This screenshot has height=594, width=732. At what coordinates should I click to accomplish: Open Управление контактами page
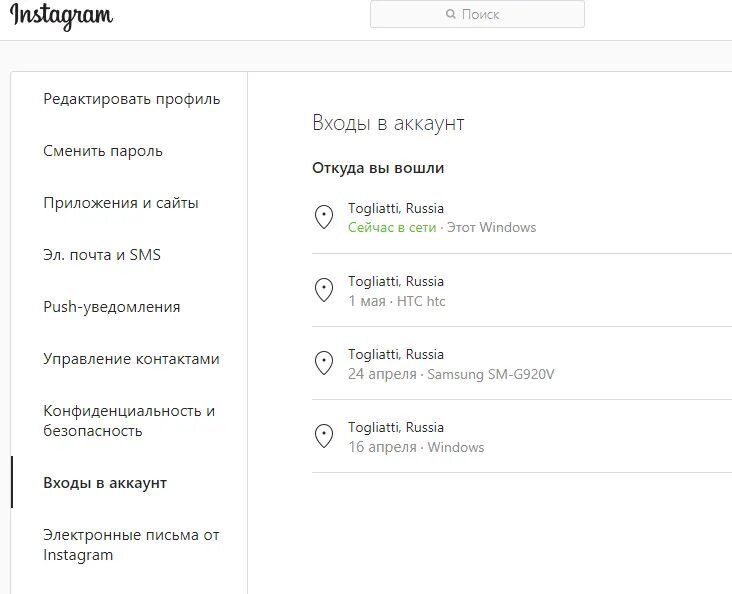(131, 359)
